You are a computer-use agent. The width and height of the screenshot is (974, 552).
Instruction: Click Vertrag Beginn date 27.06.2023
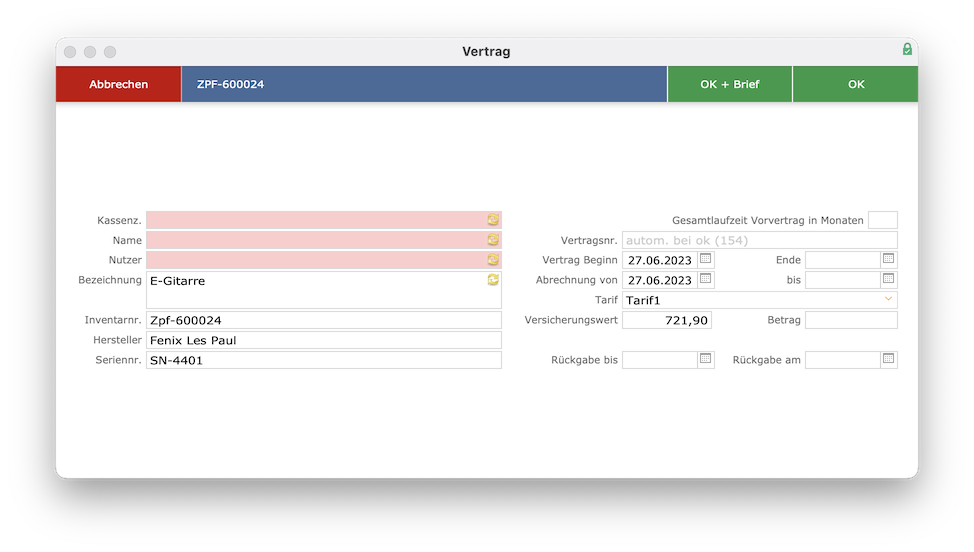(x=660, y=260)
